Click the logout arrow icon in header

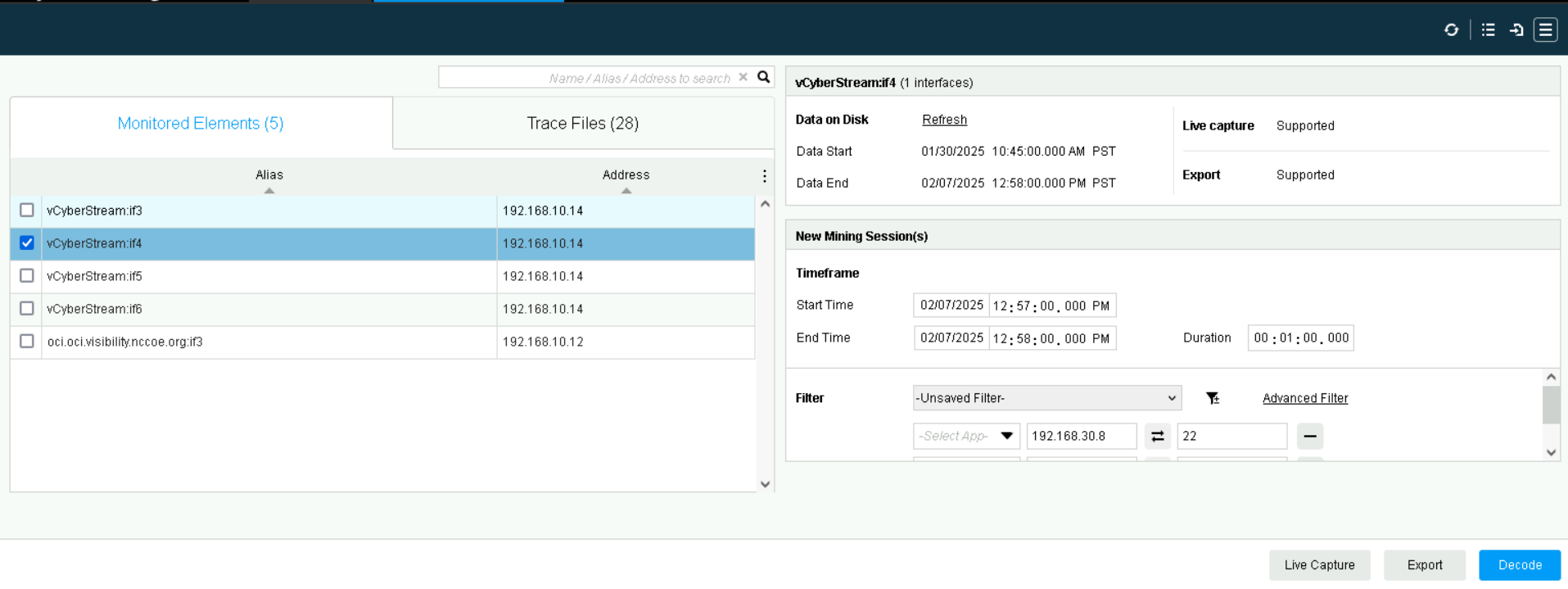click(1516, 30)
